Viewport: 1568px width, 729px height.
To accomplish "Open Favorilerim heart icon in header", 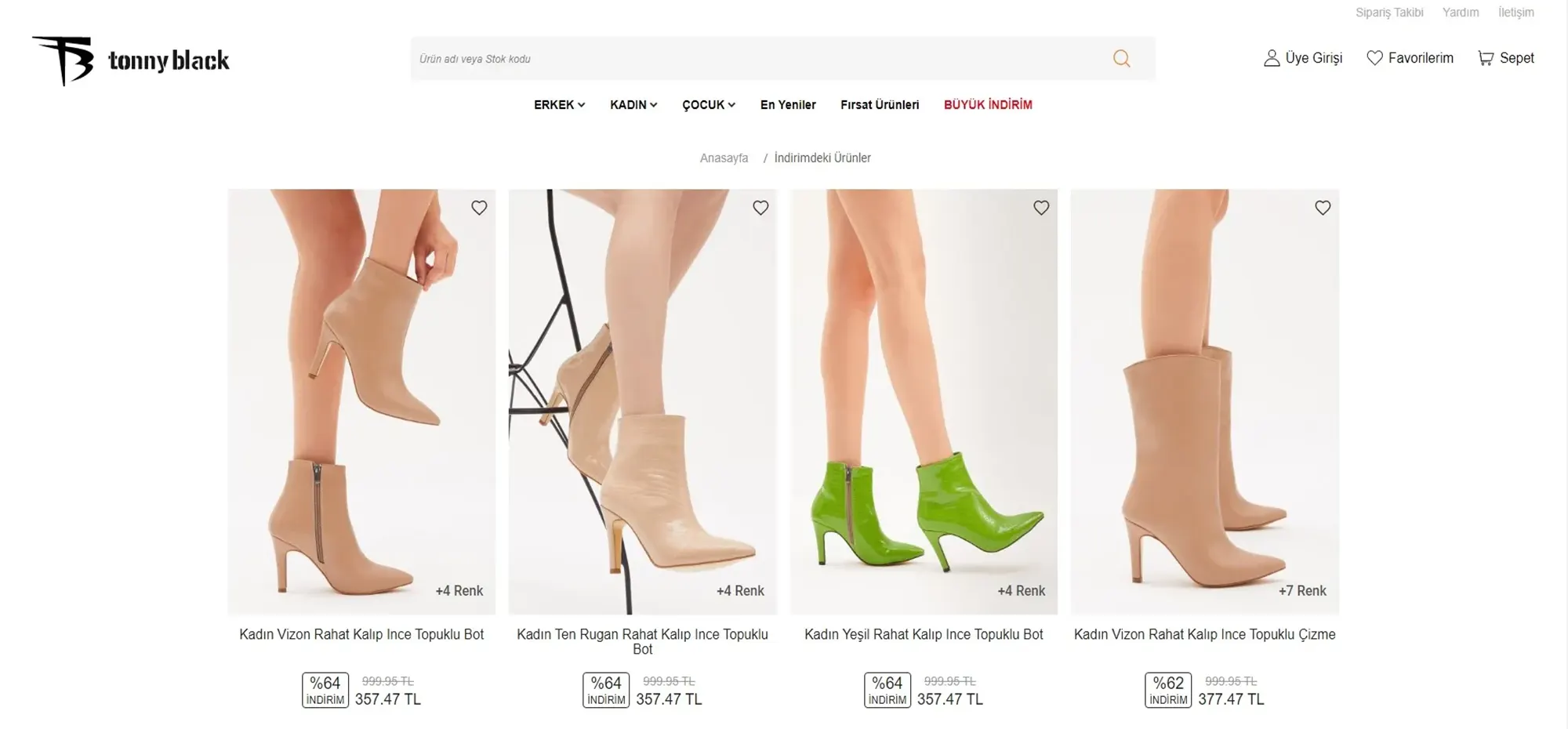I will point(1374,58).
